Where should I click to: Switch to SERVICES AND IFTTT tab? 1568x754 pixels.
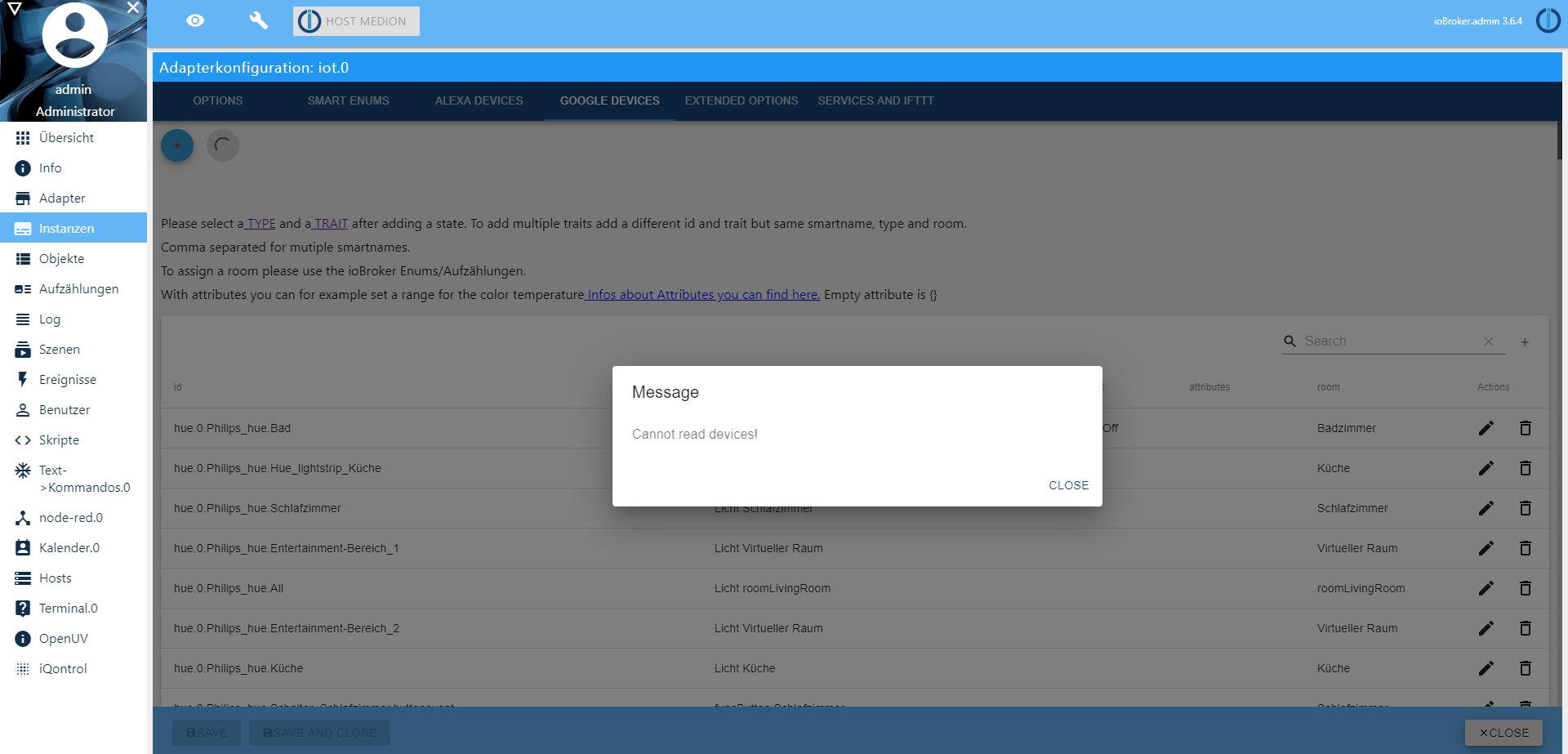(x=875, y=100)
